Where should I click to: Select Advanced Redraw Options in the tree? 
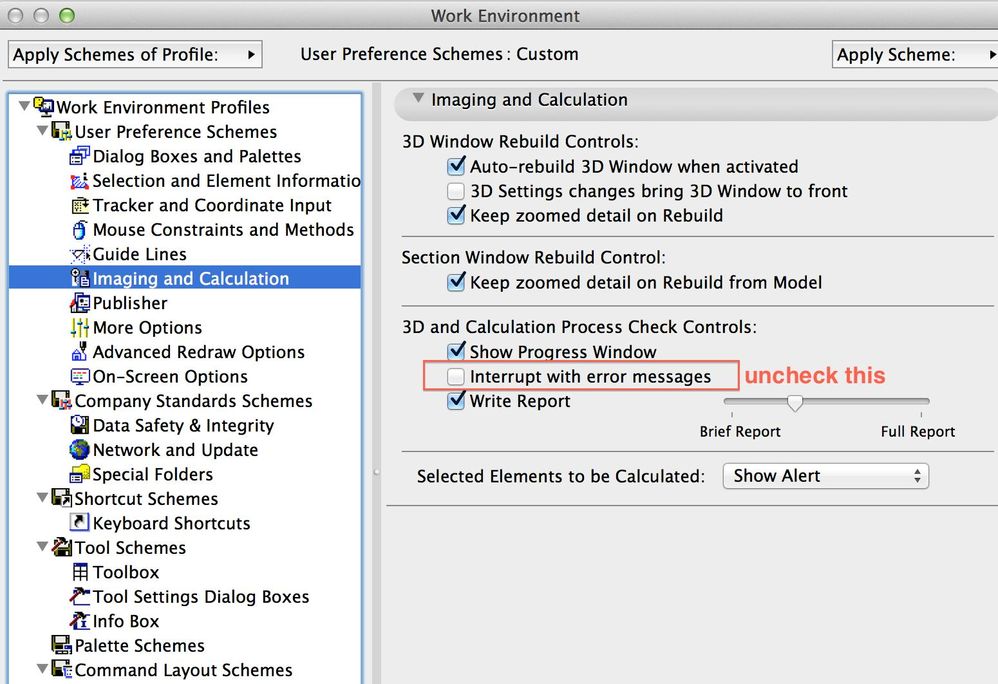[x=198, y=352]
